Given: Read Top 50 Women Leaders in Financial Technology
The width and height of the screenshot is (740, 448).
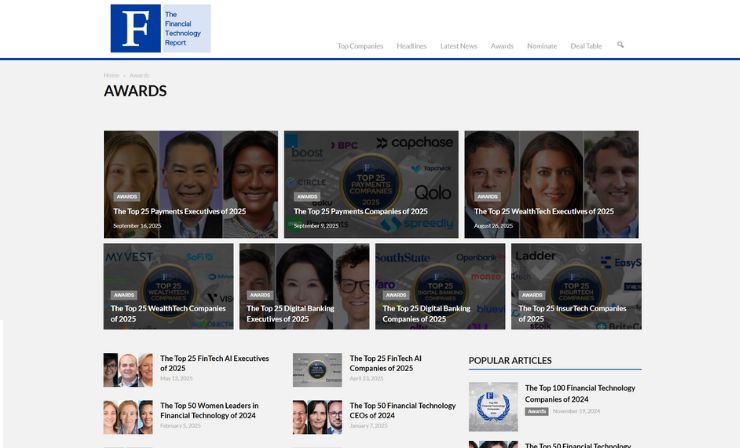Looking at the screenshot, I should (x=209, y=410).
